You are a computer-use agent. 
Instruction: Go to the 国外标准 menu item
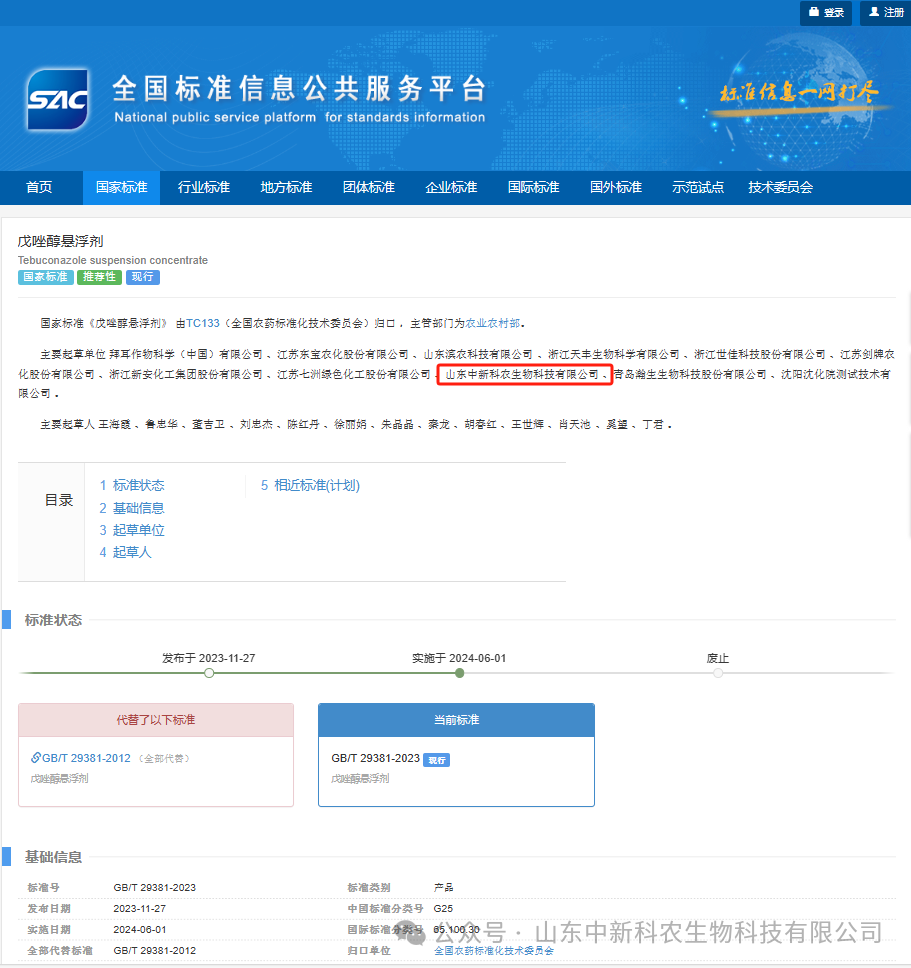pyautogui.click(x=616, y=187)
